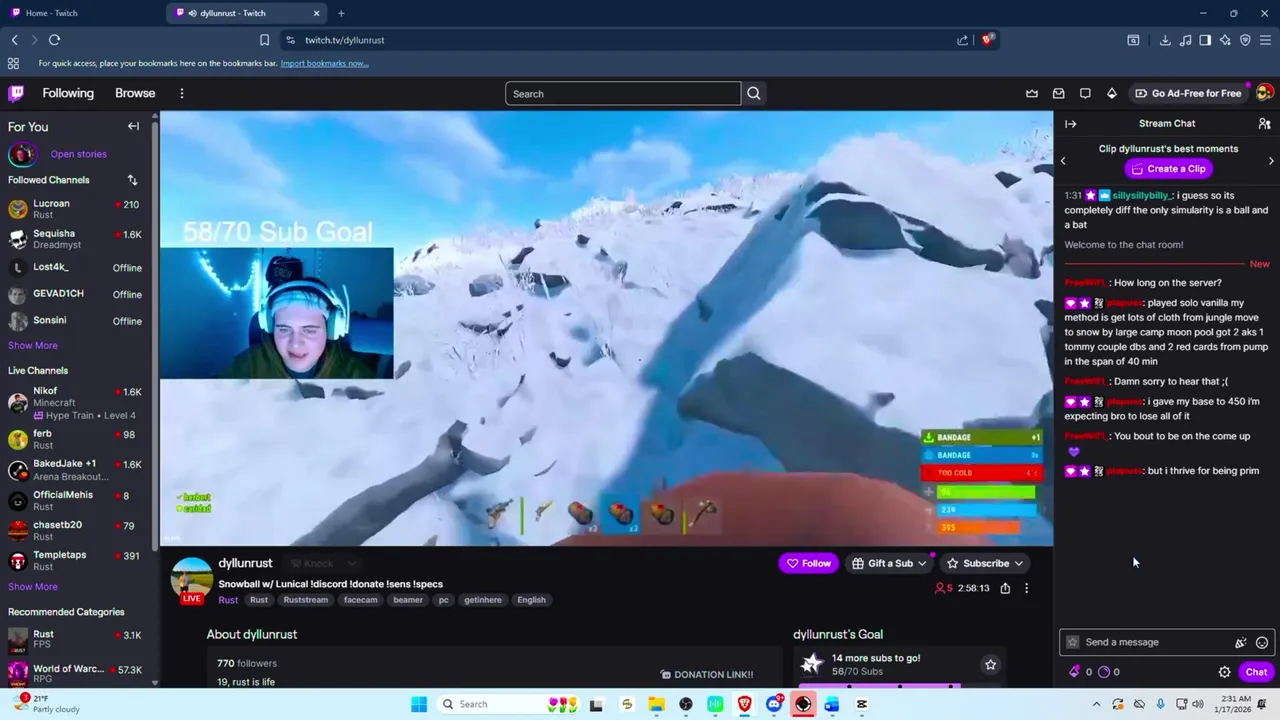The width and height of the screenshot is (1280, 720).
Task: Toggle the Brave sidebar panel icon
Action: point(1205,40)
